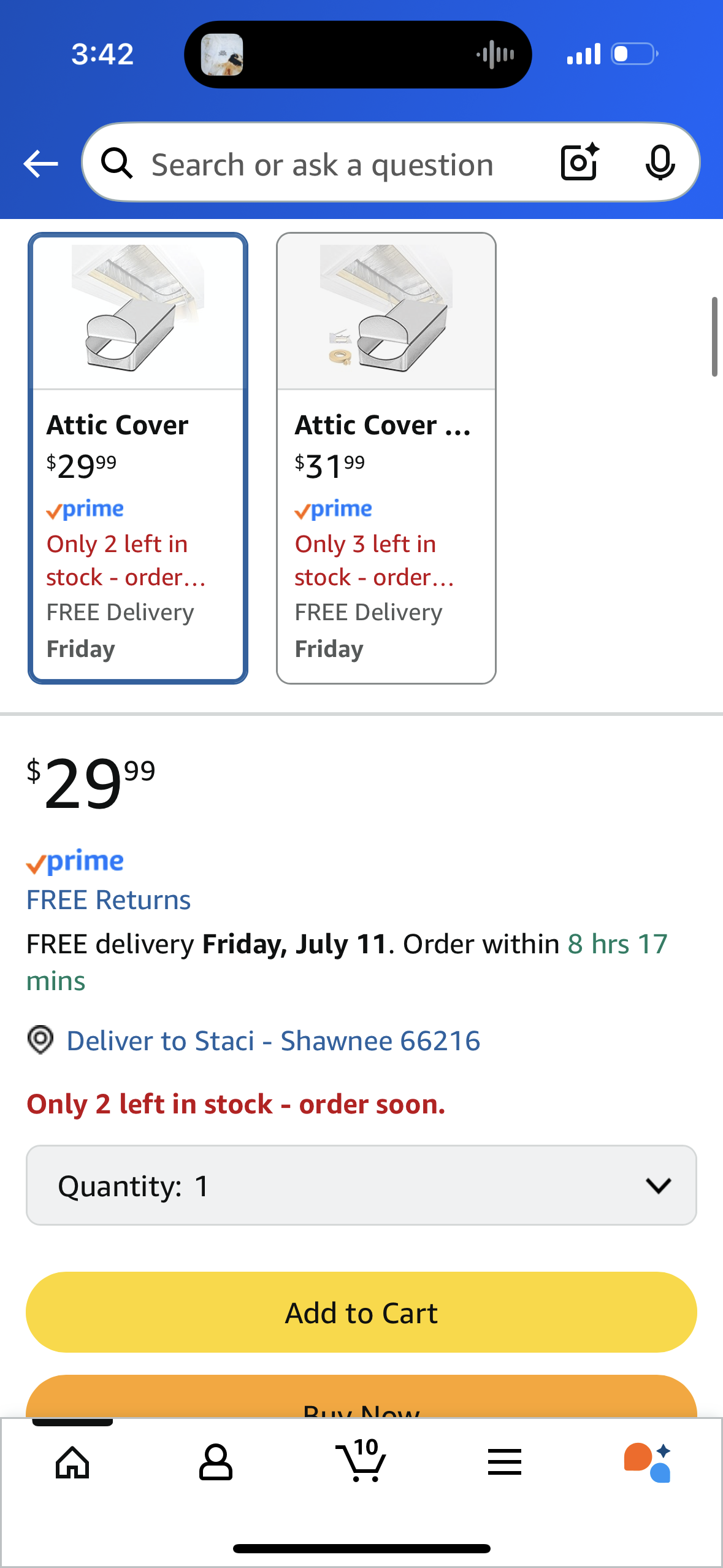Click the Buy Now button
The height and width of the screenshot is (1568, 723).
361,1397
